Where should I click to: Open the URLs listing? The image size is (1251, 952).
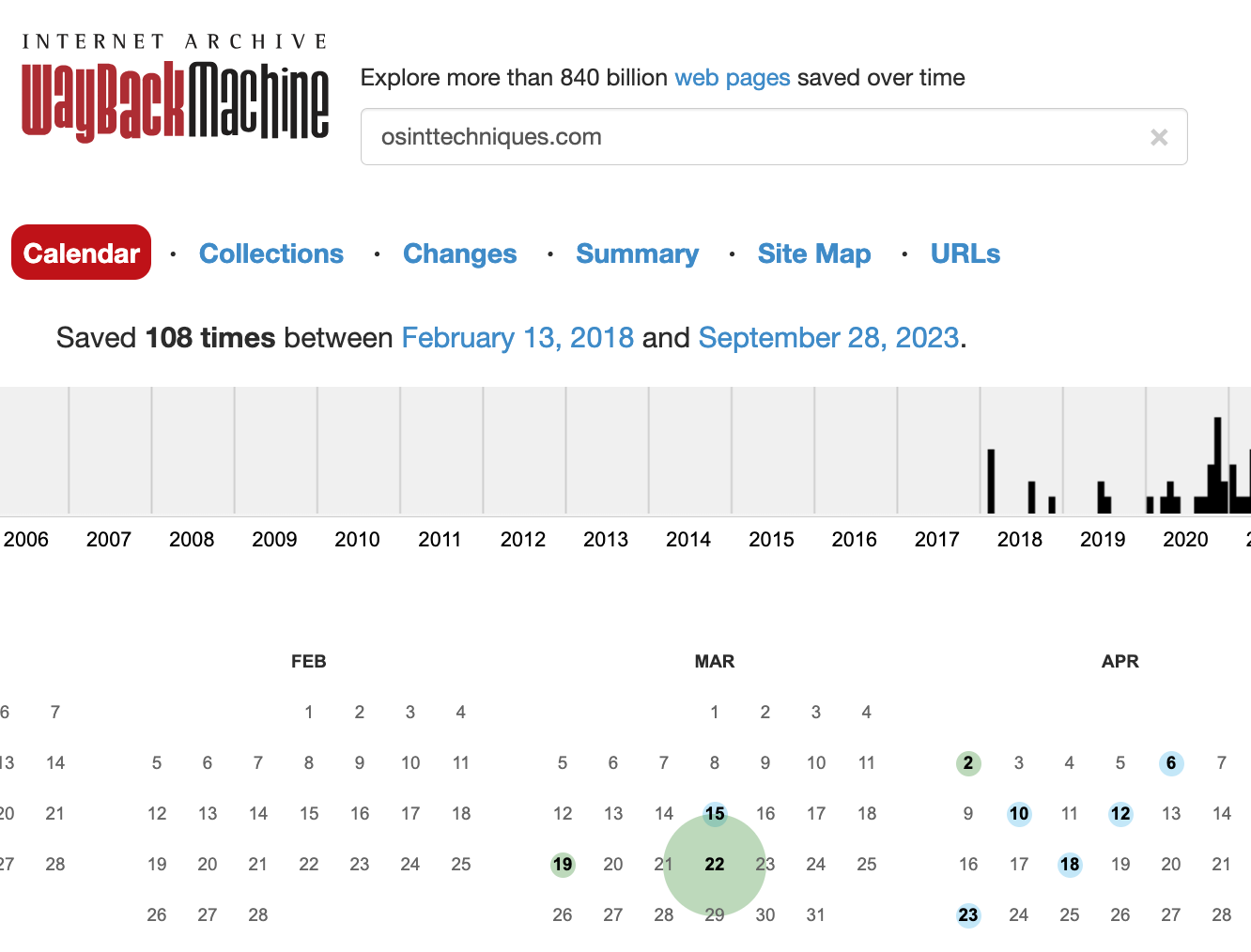965,253
